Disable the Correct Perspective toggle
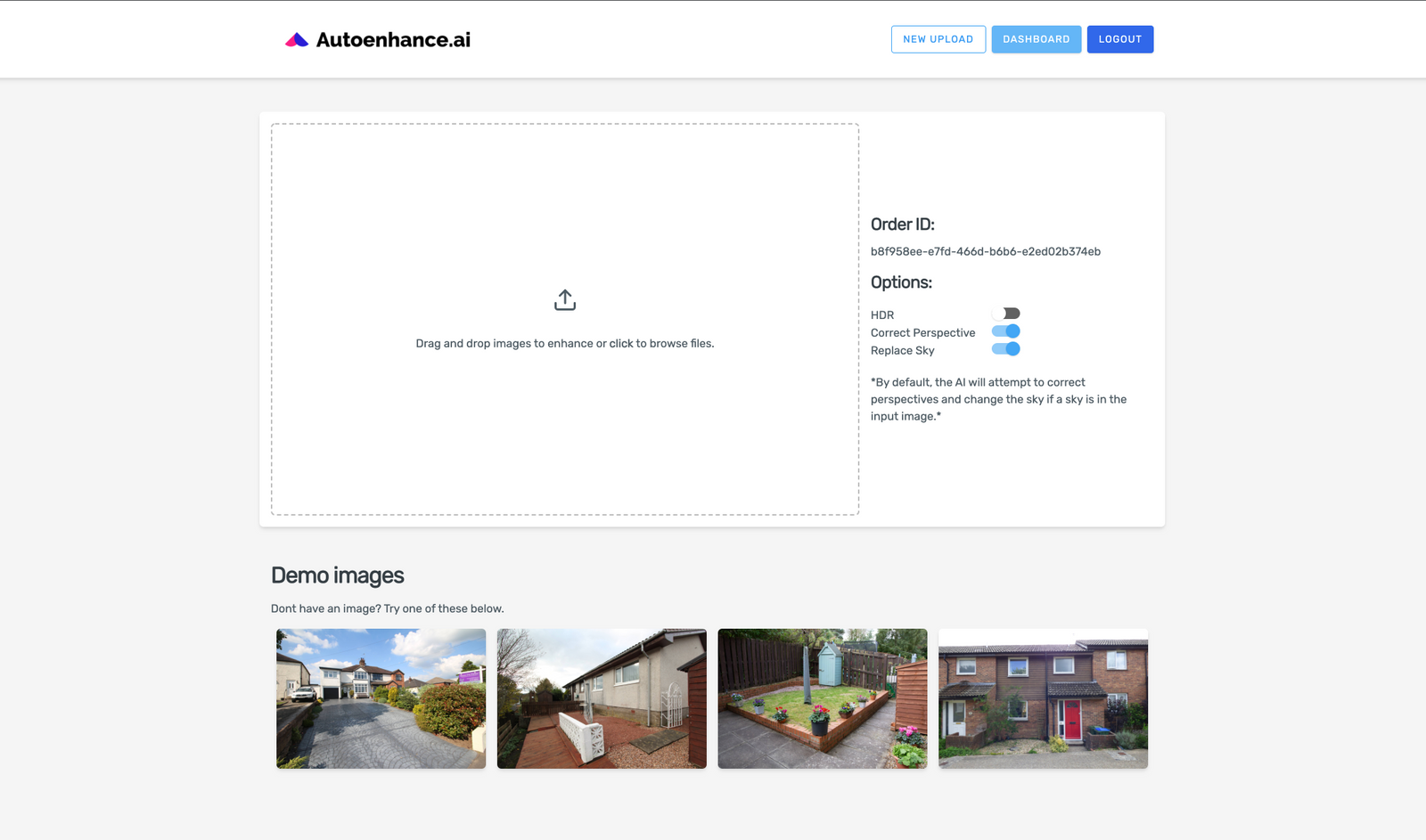 (1005, 330)
